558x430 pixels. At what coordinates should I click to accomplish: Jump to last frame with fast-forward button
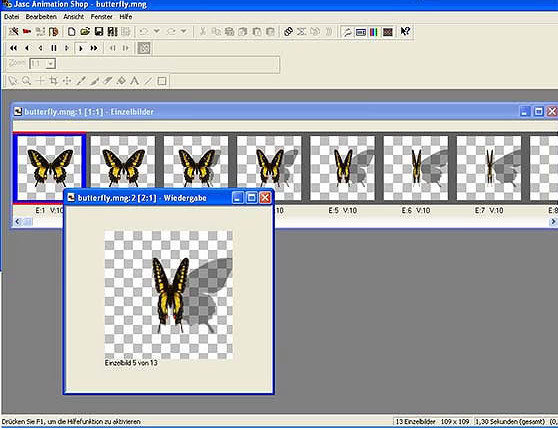pos(94,48)
